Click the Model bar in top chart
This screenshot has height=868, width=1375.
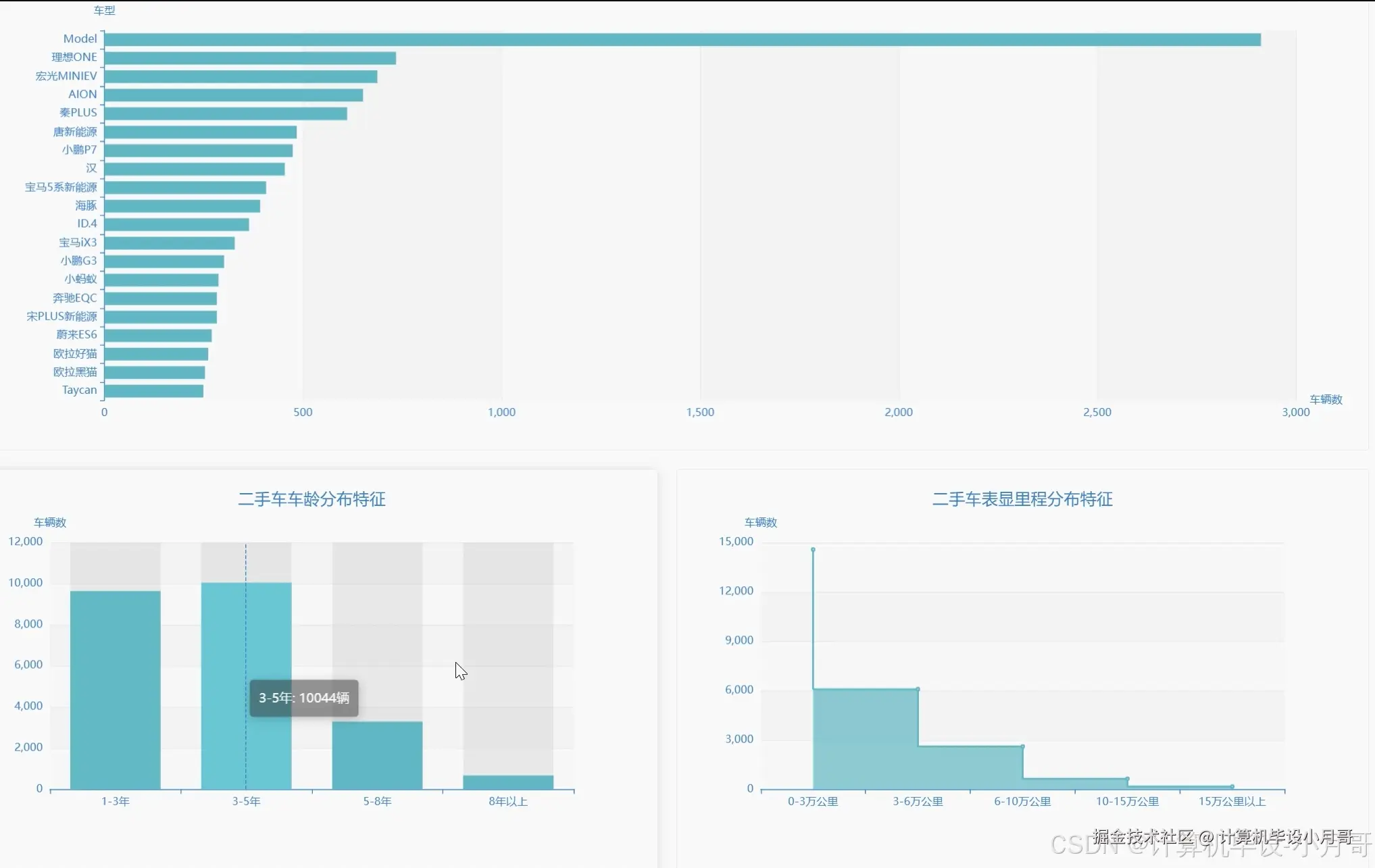[682, 40]
